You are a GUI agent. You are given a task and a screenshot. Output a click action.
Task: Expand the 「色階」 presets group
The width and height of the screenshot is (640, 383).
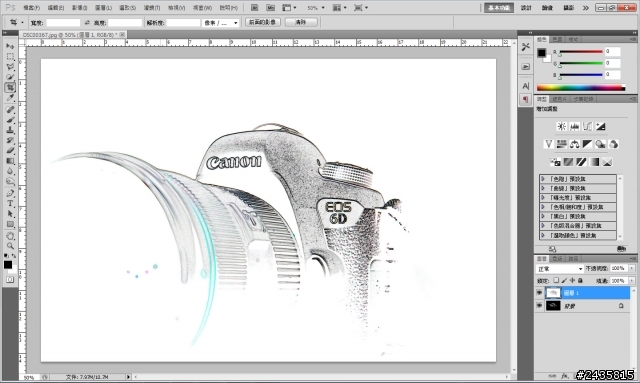click(543, 179)
